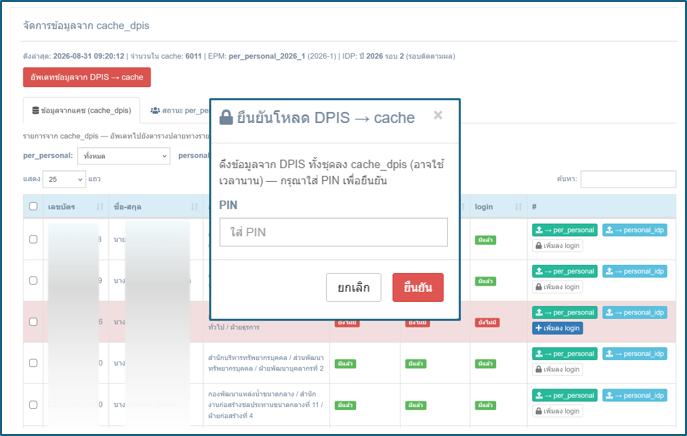Click red ยังไม่มี badge in login column
Image resolution: width=687 pixels, height=436 pixels.
[487, 323]
